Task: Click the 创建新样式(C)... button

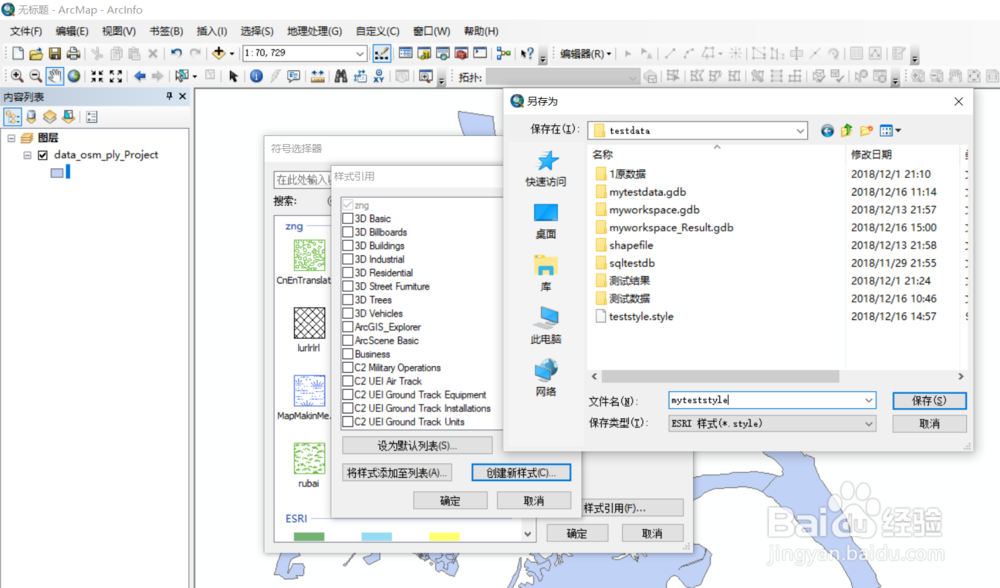Action: click(521, 473)
